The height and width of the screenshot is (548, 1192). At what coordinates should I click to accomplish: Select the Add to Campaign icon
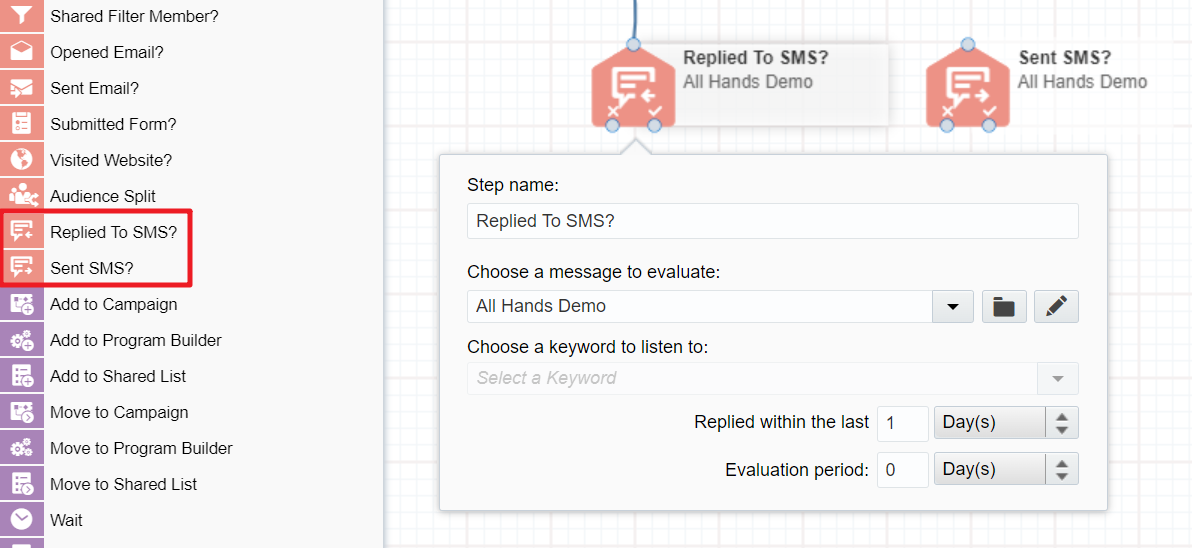pyautogui.click(x=21, y=304)
